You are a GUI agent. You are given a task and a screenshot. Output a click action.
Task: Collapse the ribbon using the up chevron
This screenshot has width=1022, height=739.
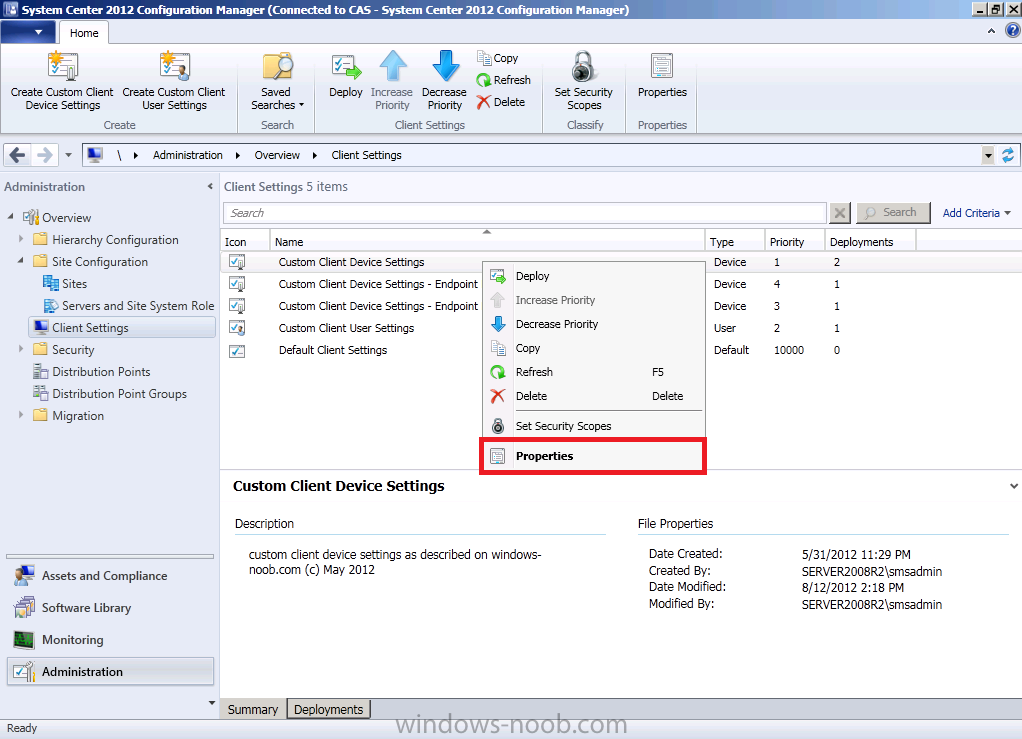[991, 31]
